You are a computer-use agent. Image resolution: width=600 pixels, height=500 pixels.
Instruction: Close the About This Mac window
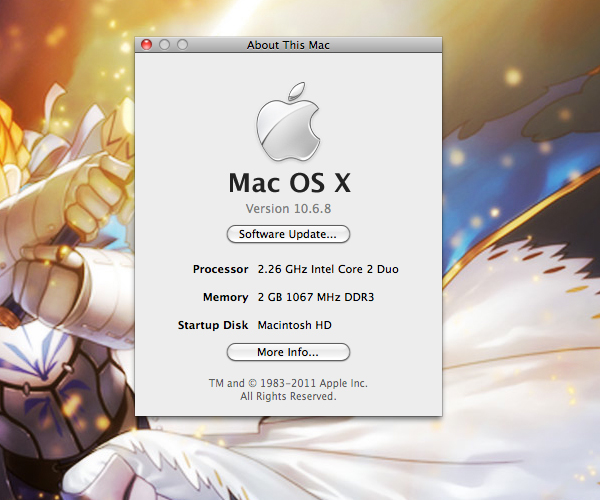(147, 45)
